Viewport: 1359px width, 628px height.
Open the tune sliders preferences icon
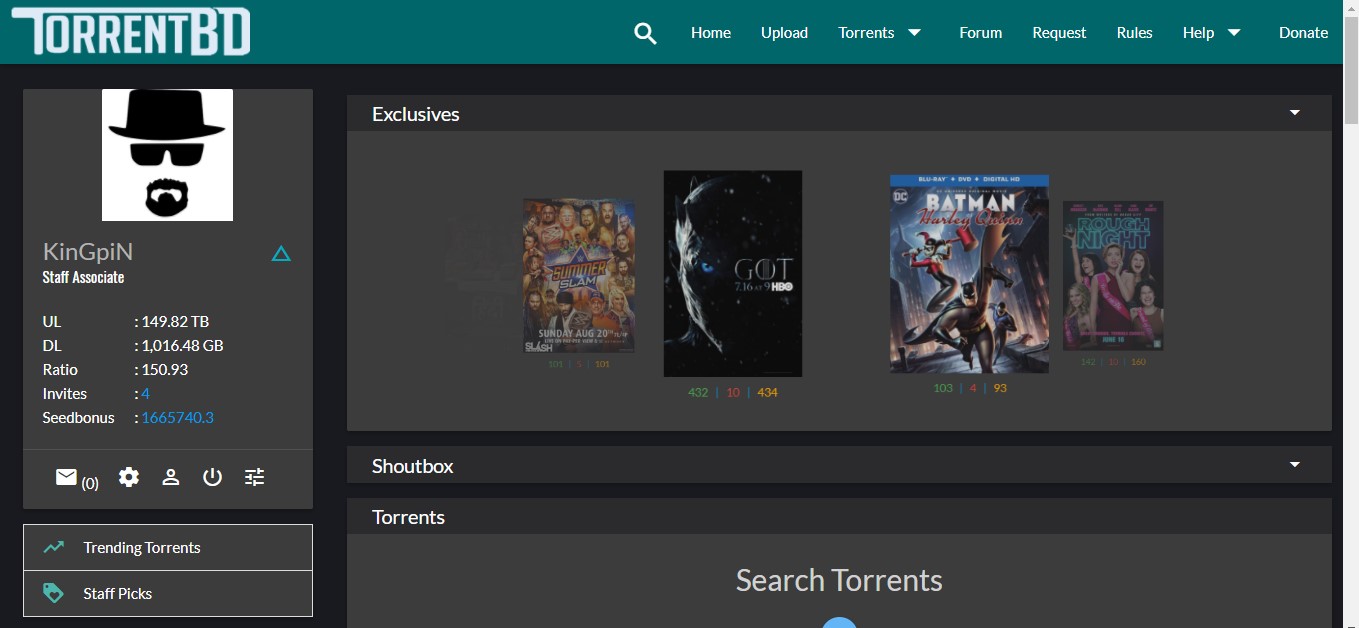click(x=255, y=478)
